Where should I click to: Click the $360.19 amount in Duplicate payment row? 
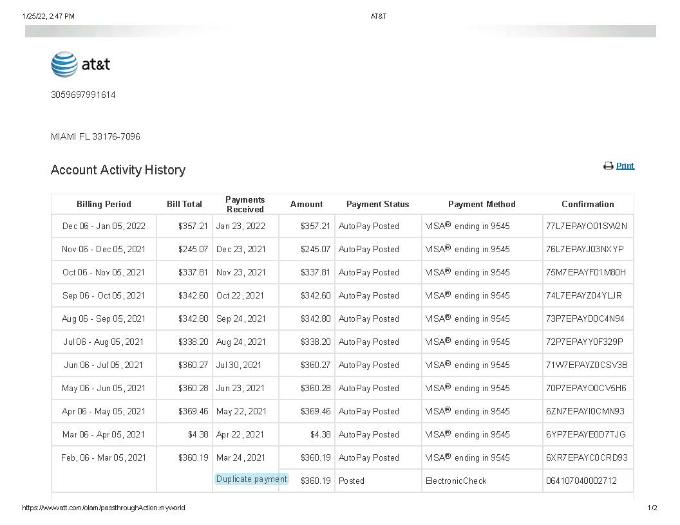[315, 481]
